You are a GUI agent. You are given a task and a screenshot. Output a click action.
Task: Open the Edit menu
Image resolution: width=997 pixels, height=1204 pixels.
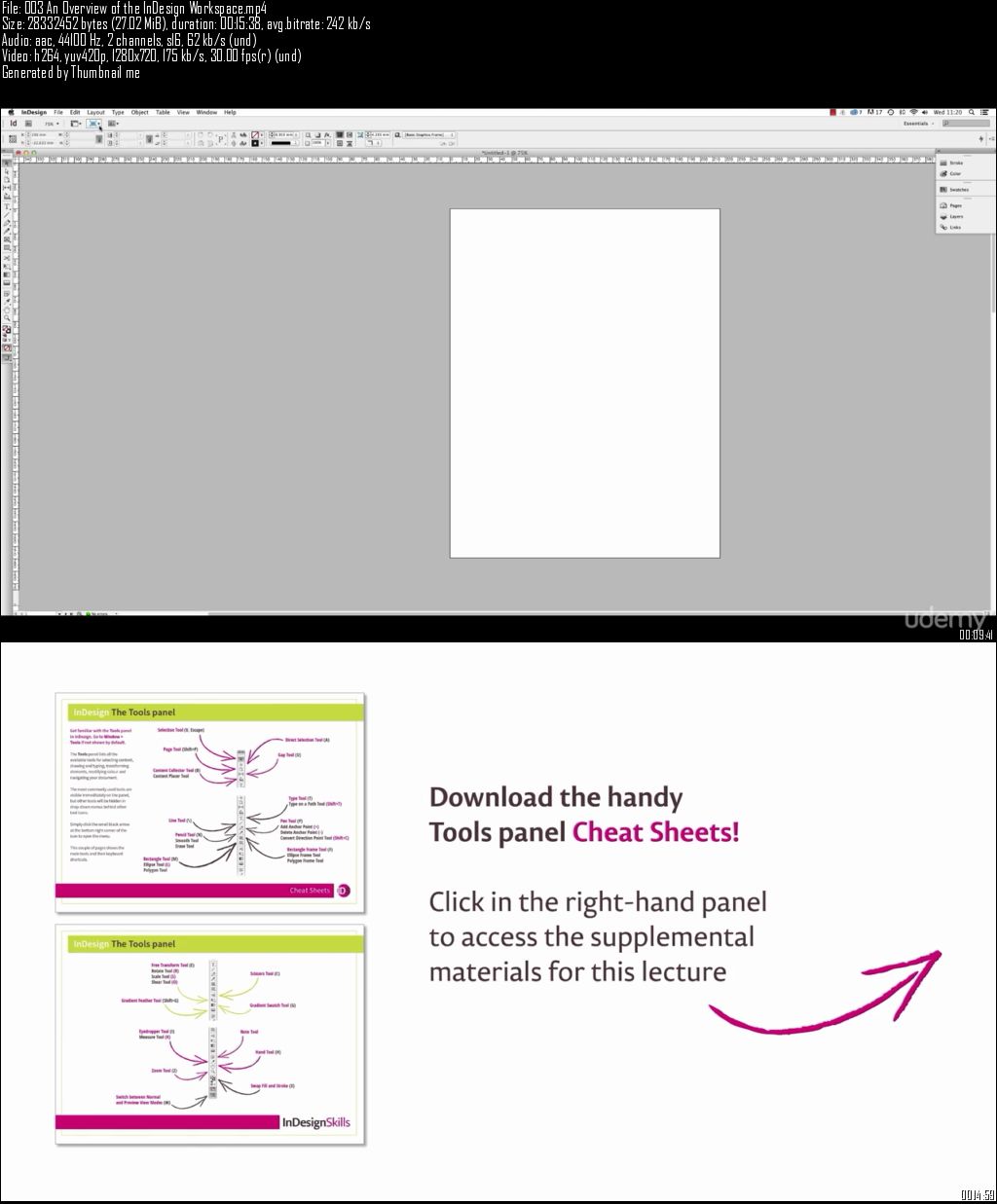click(x=75, y=112)
